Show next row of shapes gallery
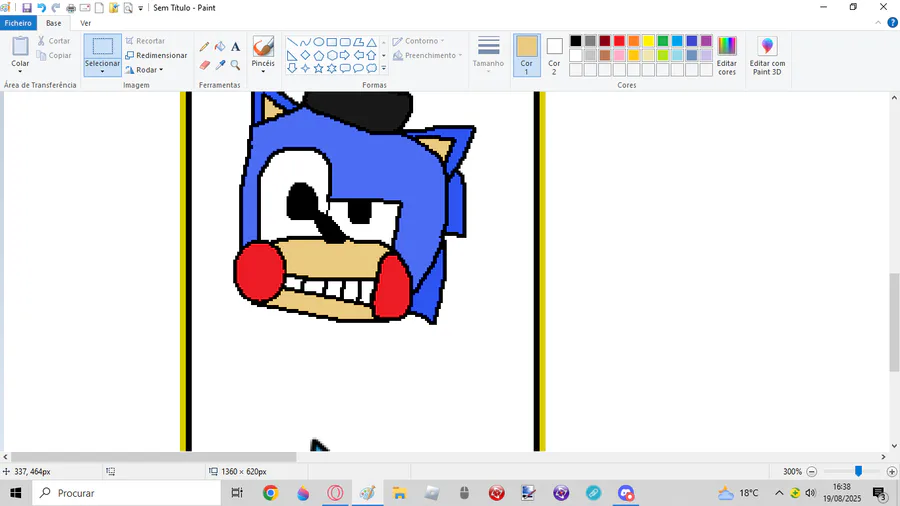The image size is (900, 506). [x=383, y=56]
